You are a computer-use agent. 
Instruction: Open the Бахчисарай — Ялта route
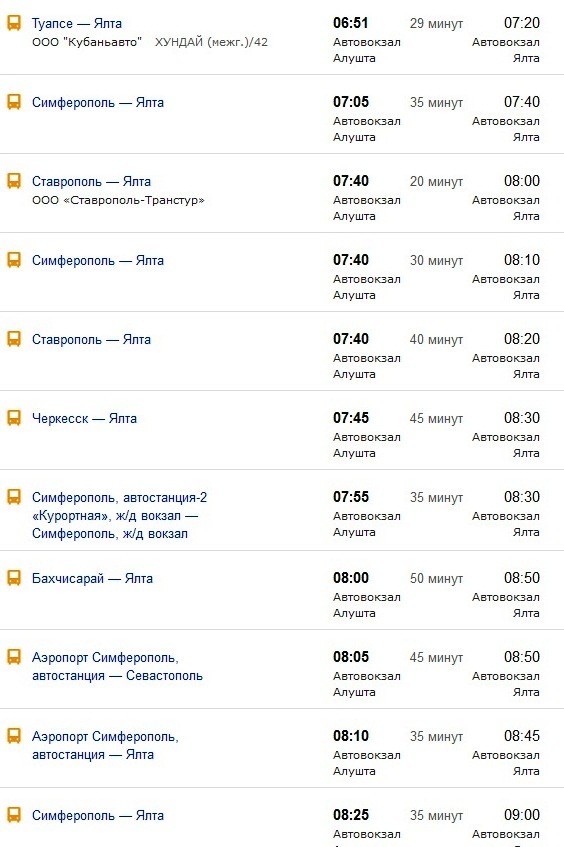coord(92,578)
